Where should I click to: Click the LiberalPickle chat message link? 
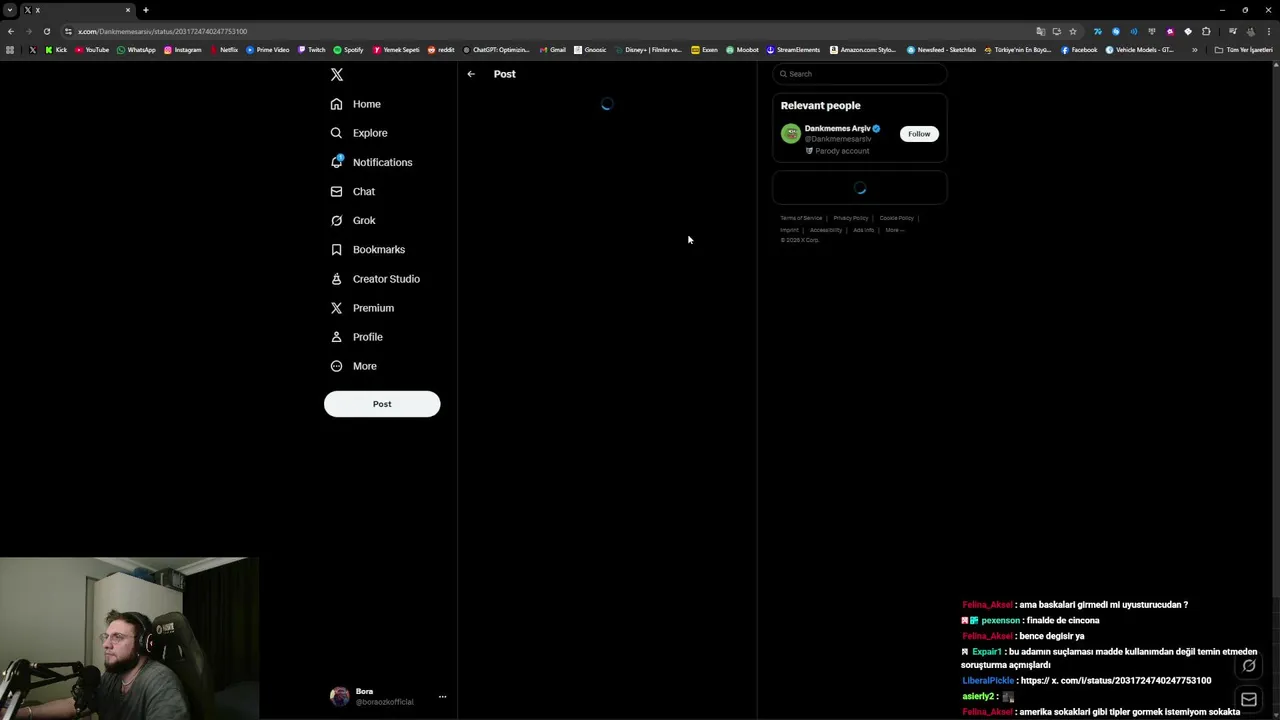point(1115,681)
